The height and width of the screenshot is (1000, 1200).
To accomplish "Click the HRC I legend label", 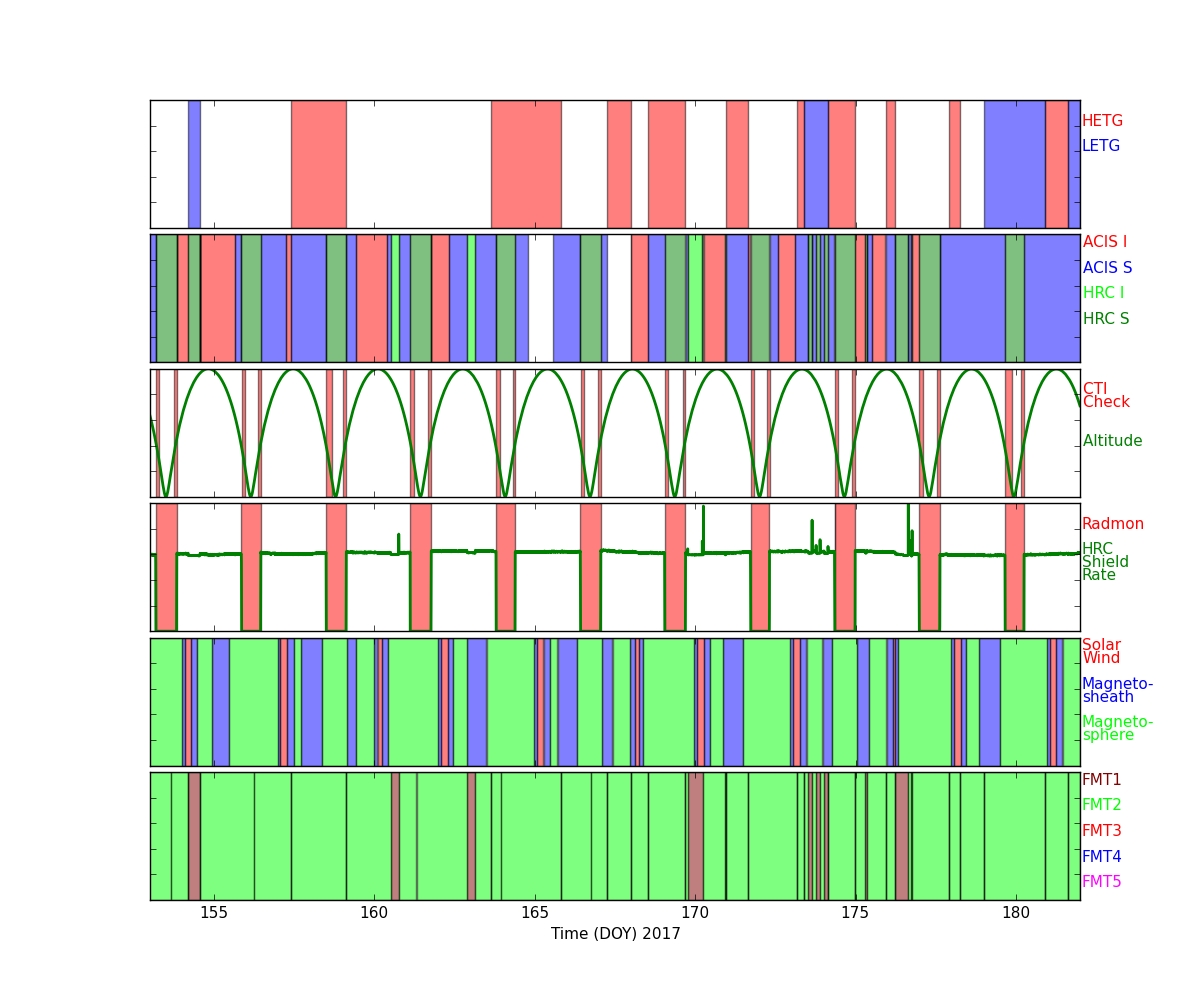I will (1103, 293).
